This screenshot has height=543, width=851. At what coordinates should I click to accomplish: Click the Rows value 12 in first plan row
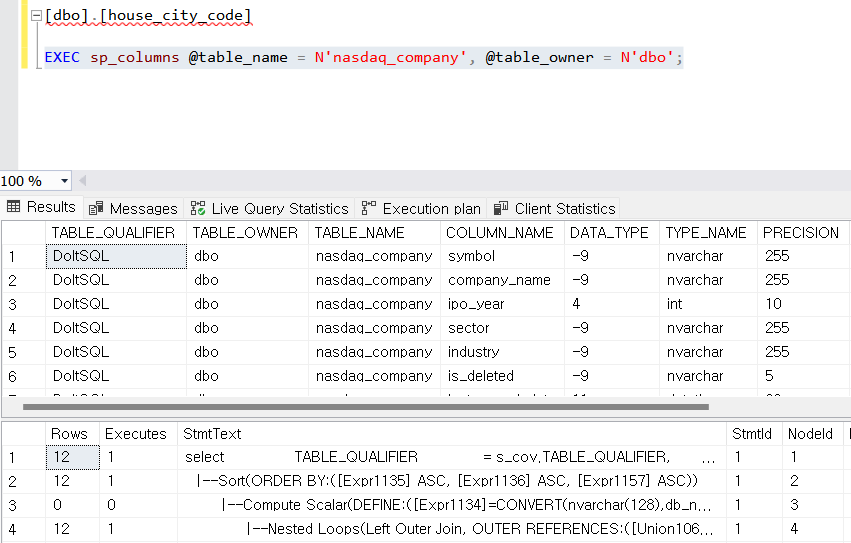tap(72, 457)
